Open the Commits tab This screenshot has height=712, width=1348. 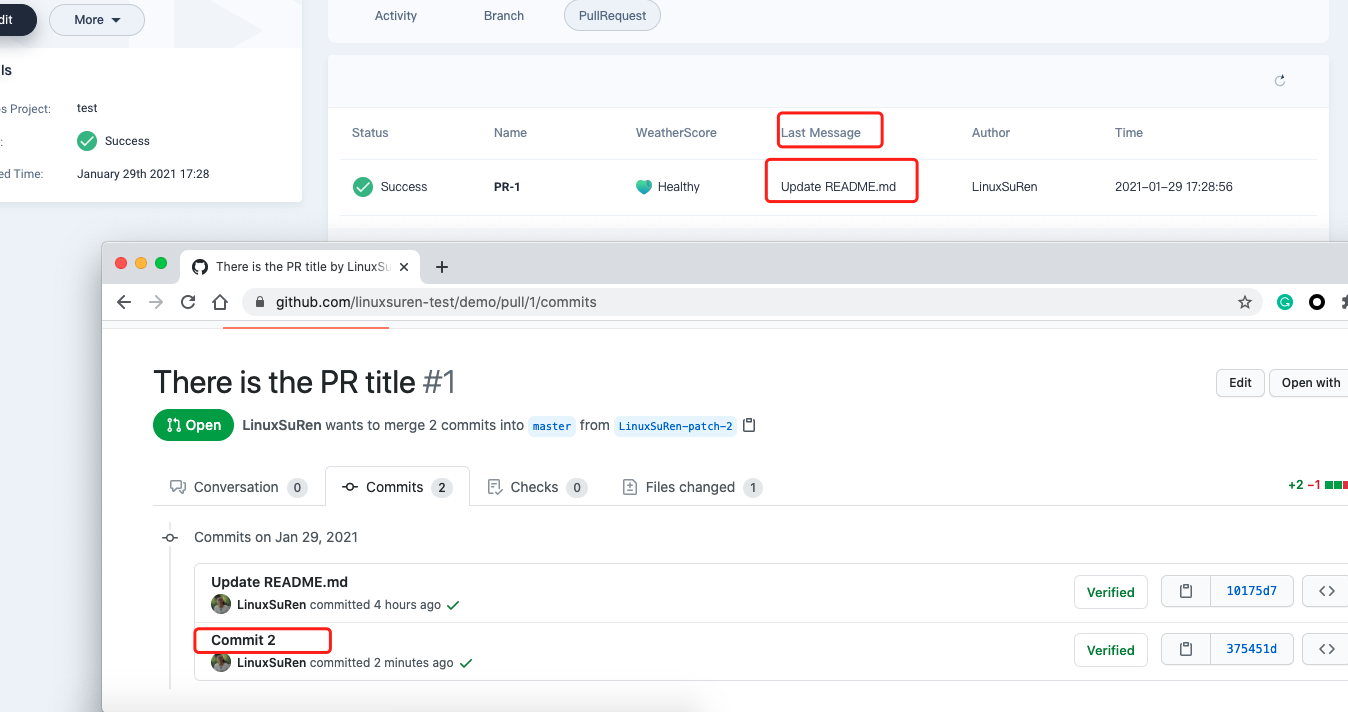[x=397, y=487]
